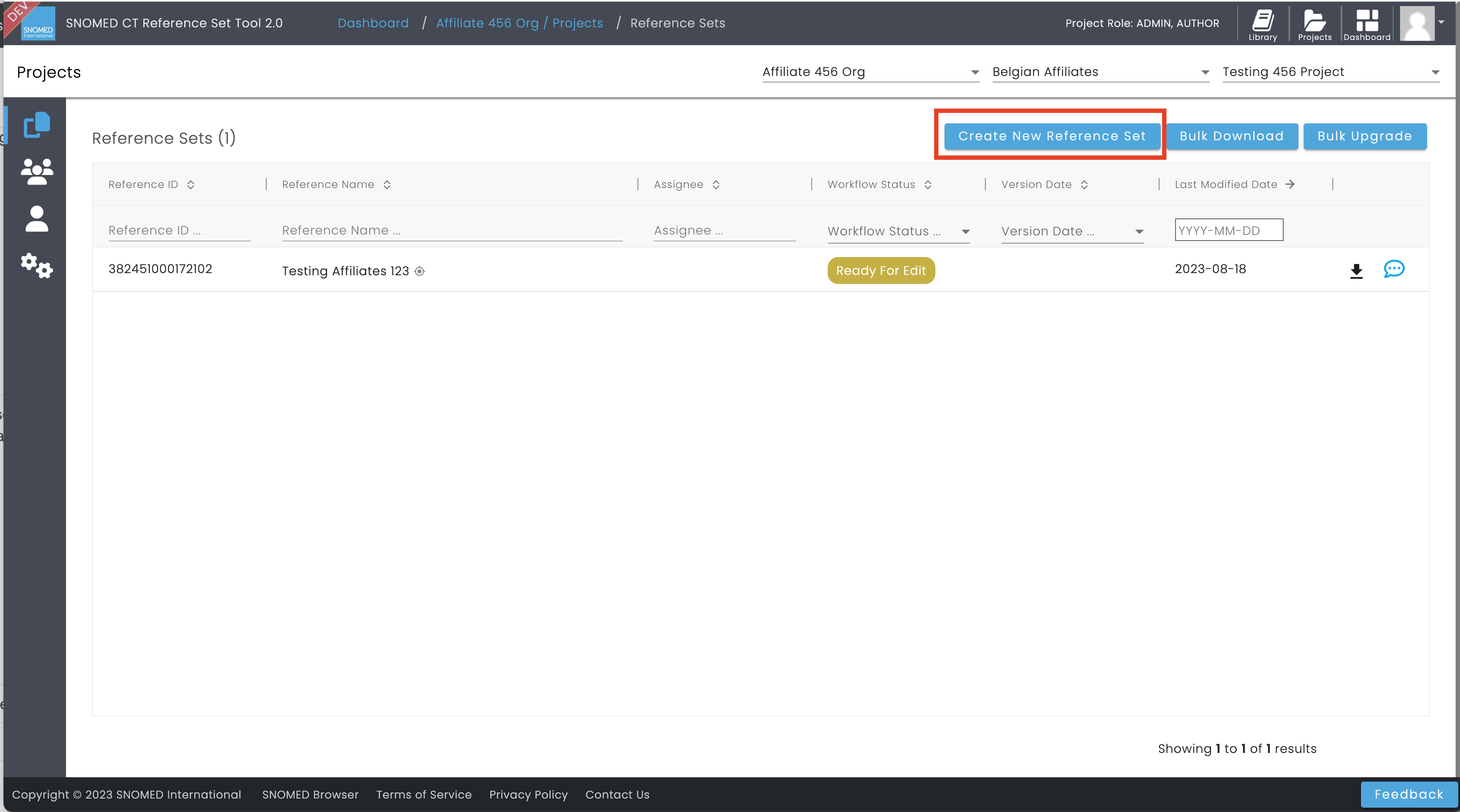Click Bulk Download button
The image size is (1460, 812).
click(1232, 136)
